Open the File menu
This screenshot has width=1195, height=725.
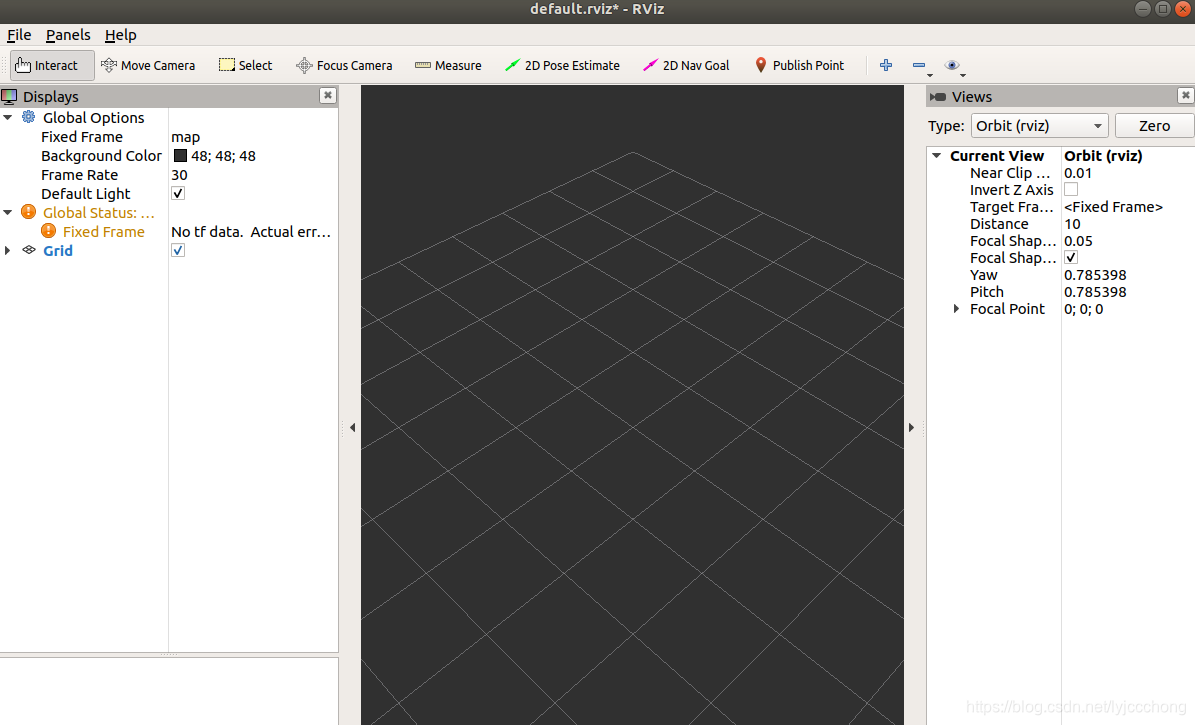[19, 35]
